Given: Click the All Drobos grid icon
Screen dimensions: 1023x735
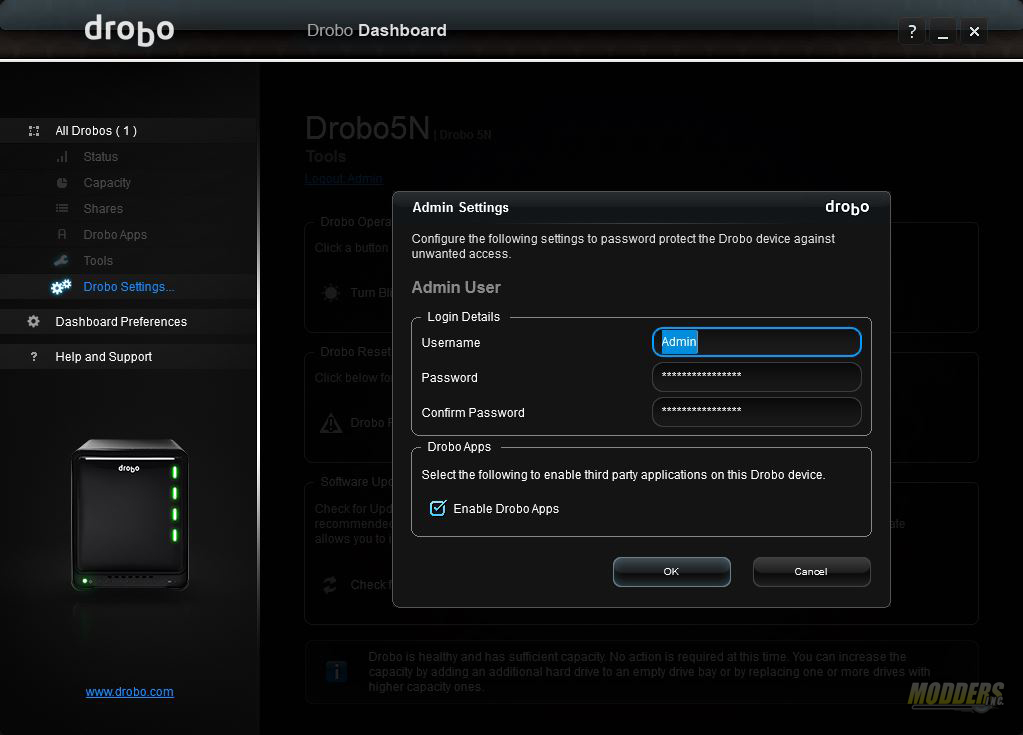Looking at the screenshot, I should click(34, 131).
